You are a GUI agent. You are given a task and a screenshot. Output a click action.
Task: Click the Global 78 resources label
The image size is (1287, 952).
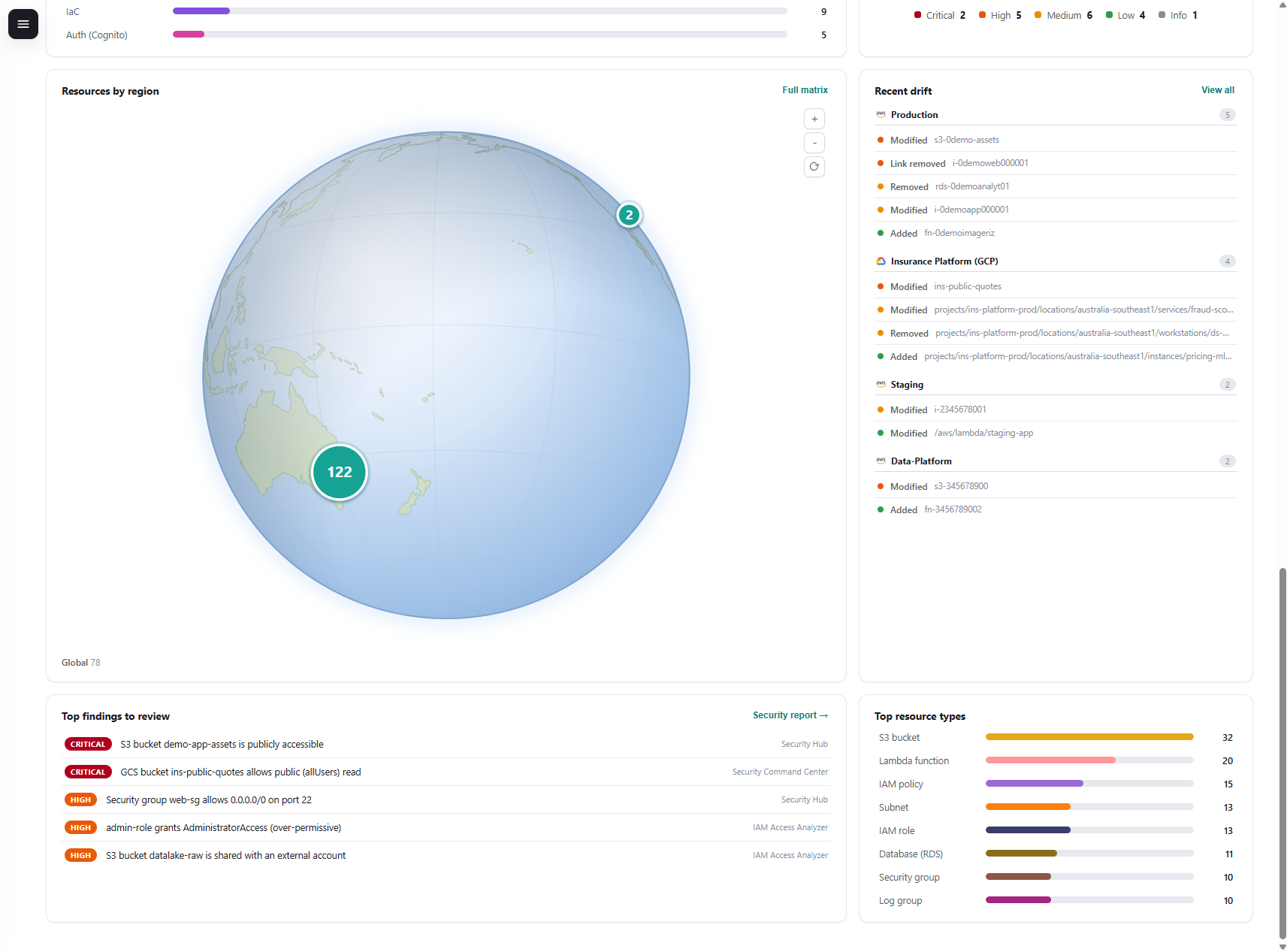pyautogui.click(x=80, y=663)
